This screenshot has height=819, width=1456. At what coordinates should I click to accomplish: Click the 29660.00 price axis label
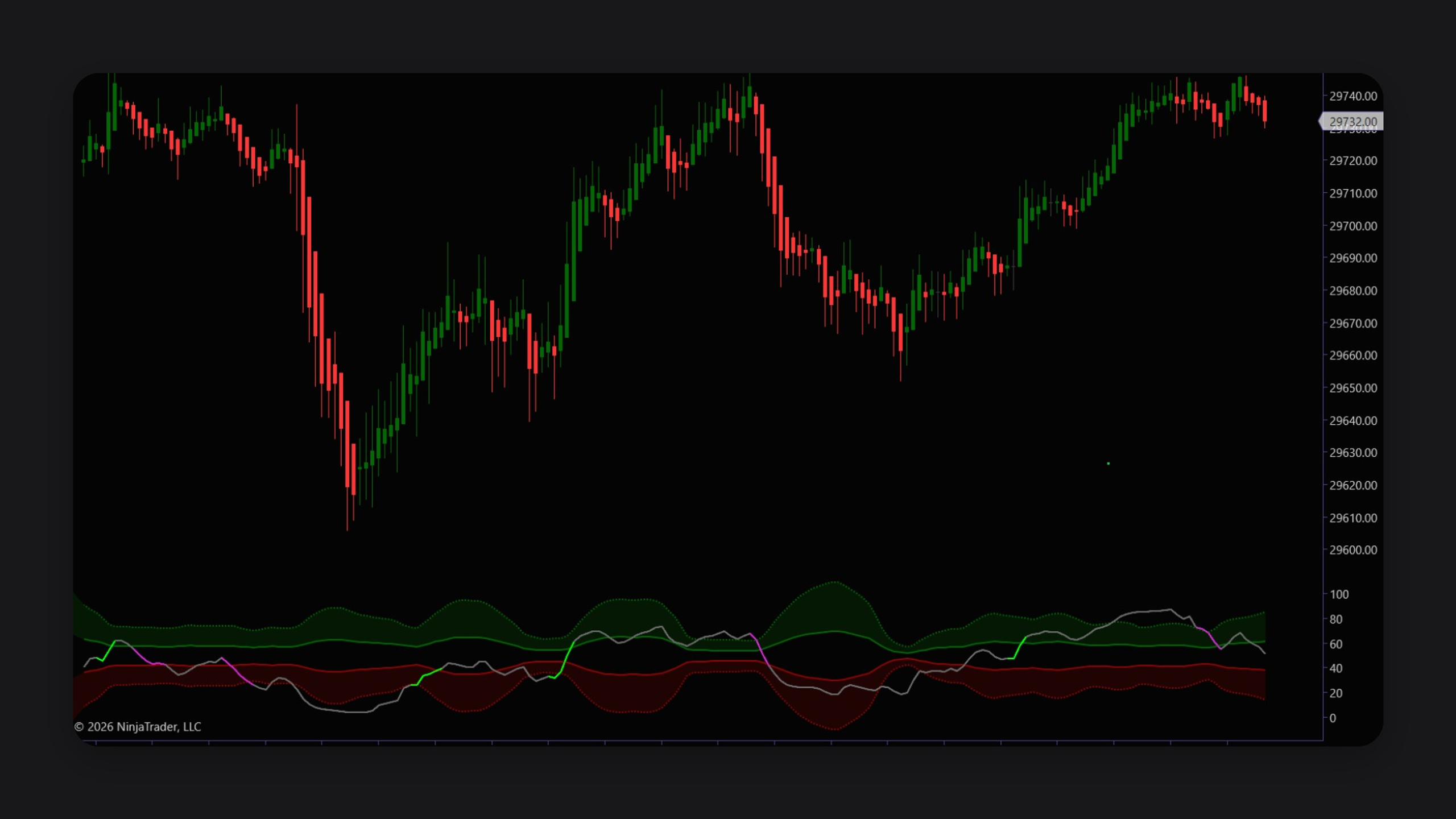1353,355
